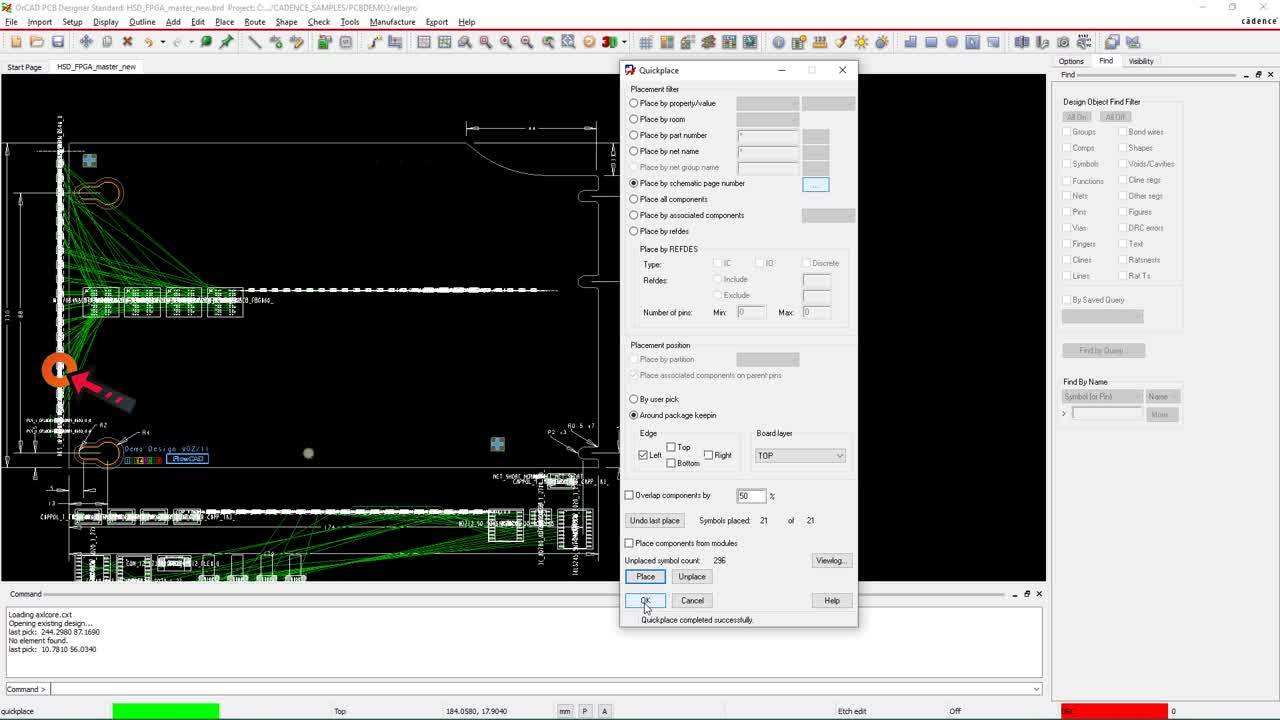Select the Move tool icon
This screenshot has height=720, width=1280.
(x=86, y=42)
